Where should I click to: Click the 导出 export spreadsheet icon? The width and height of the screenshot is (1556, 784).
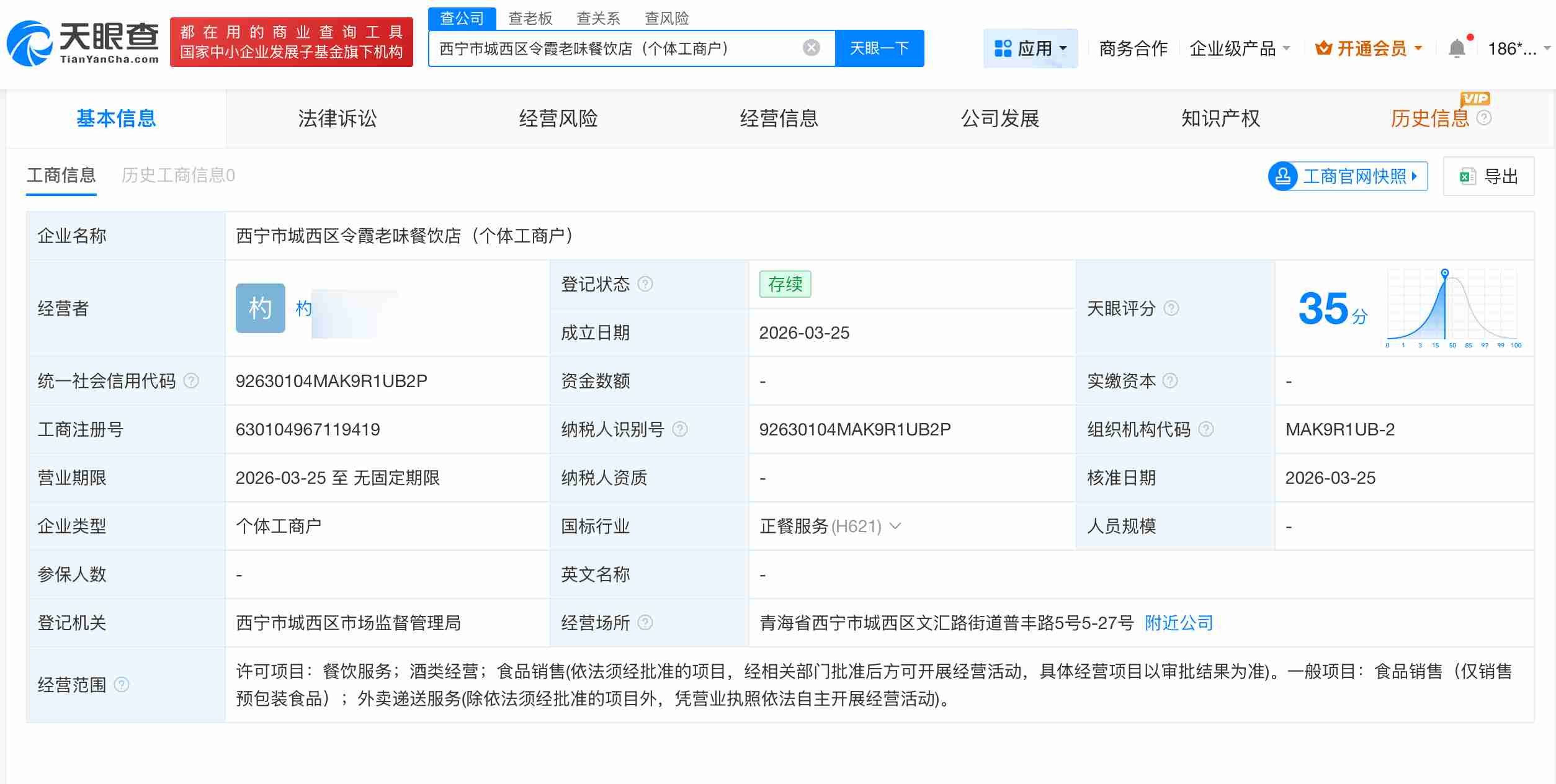(1466, 176)
